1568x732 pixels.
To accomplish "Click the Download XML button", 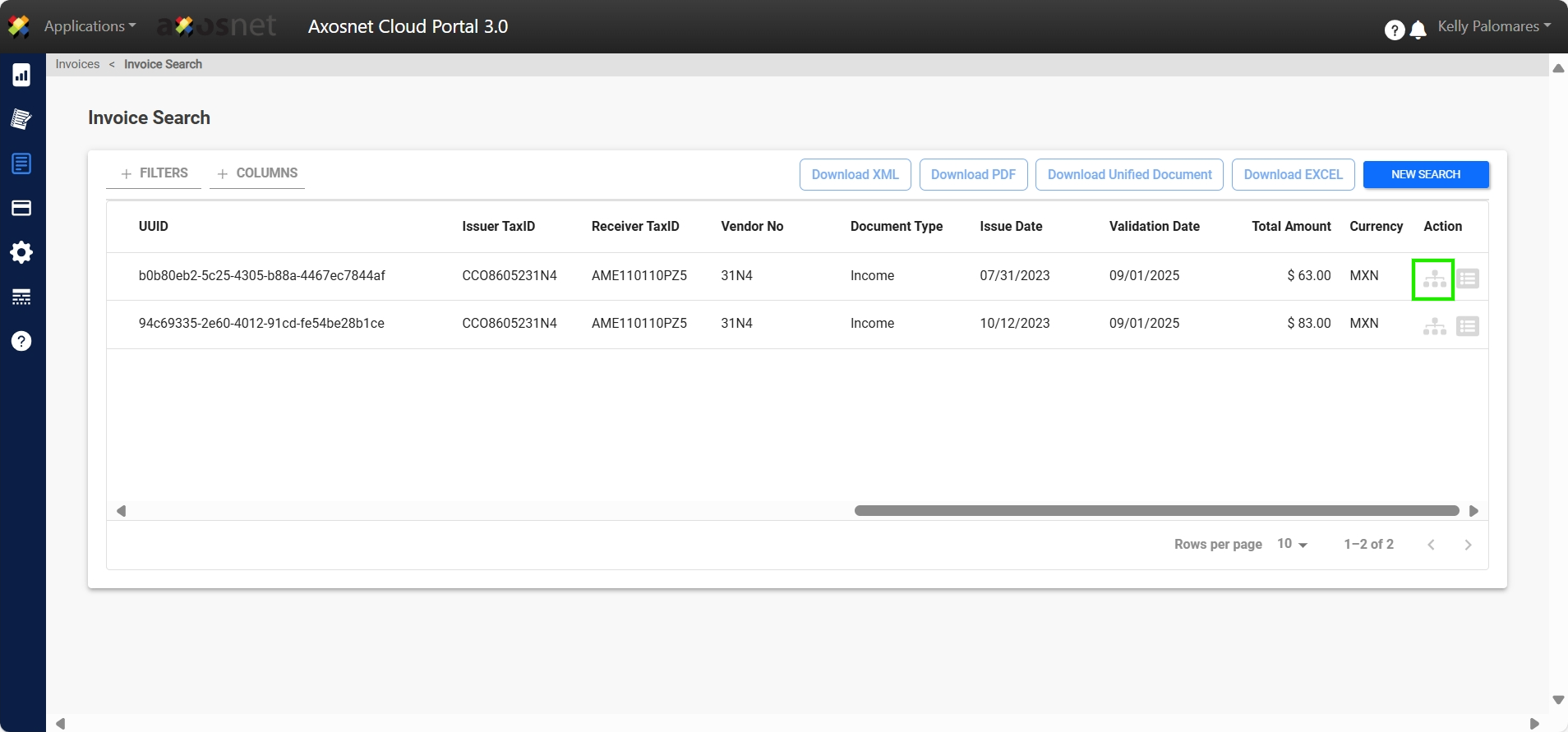I will click(855, 174).
